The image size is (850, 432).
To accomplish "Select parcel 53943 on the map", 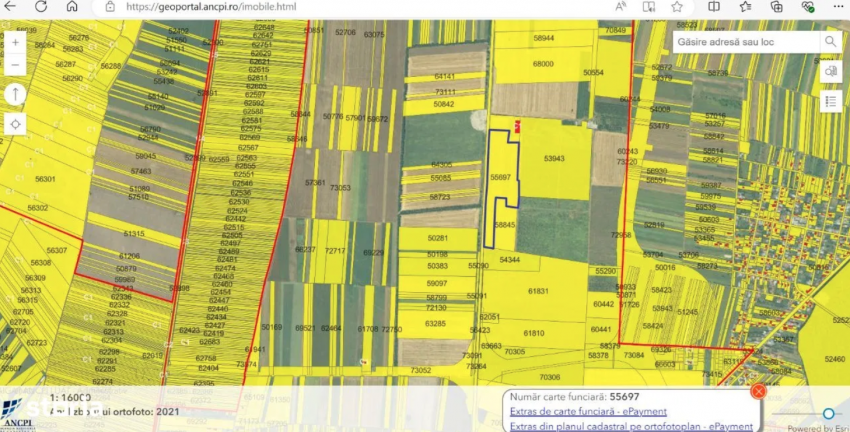I will click(x=554, y=158).
